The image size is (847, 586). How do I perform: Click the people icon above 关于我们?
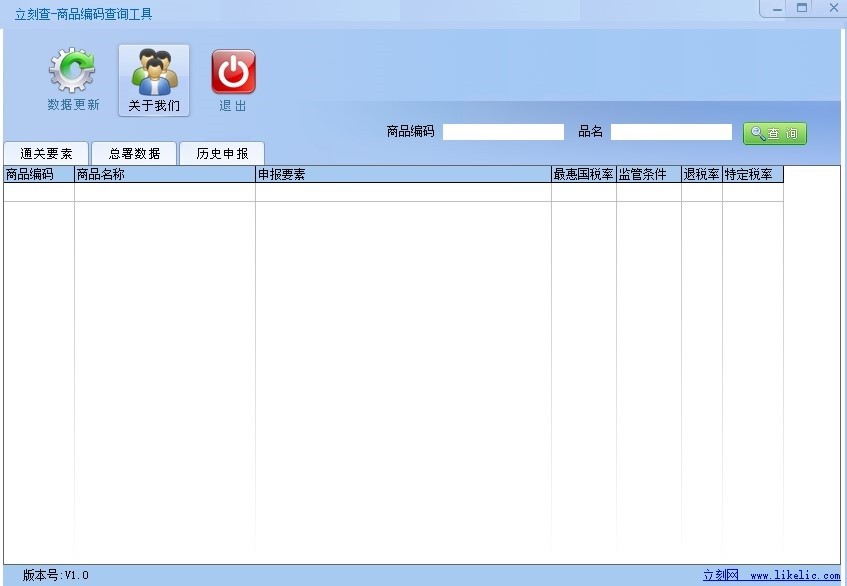coord(153,70)
